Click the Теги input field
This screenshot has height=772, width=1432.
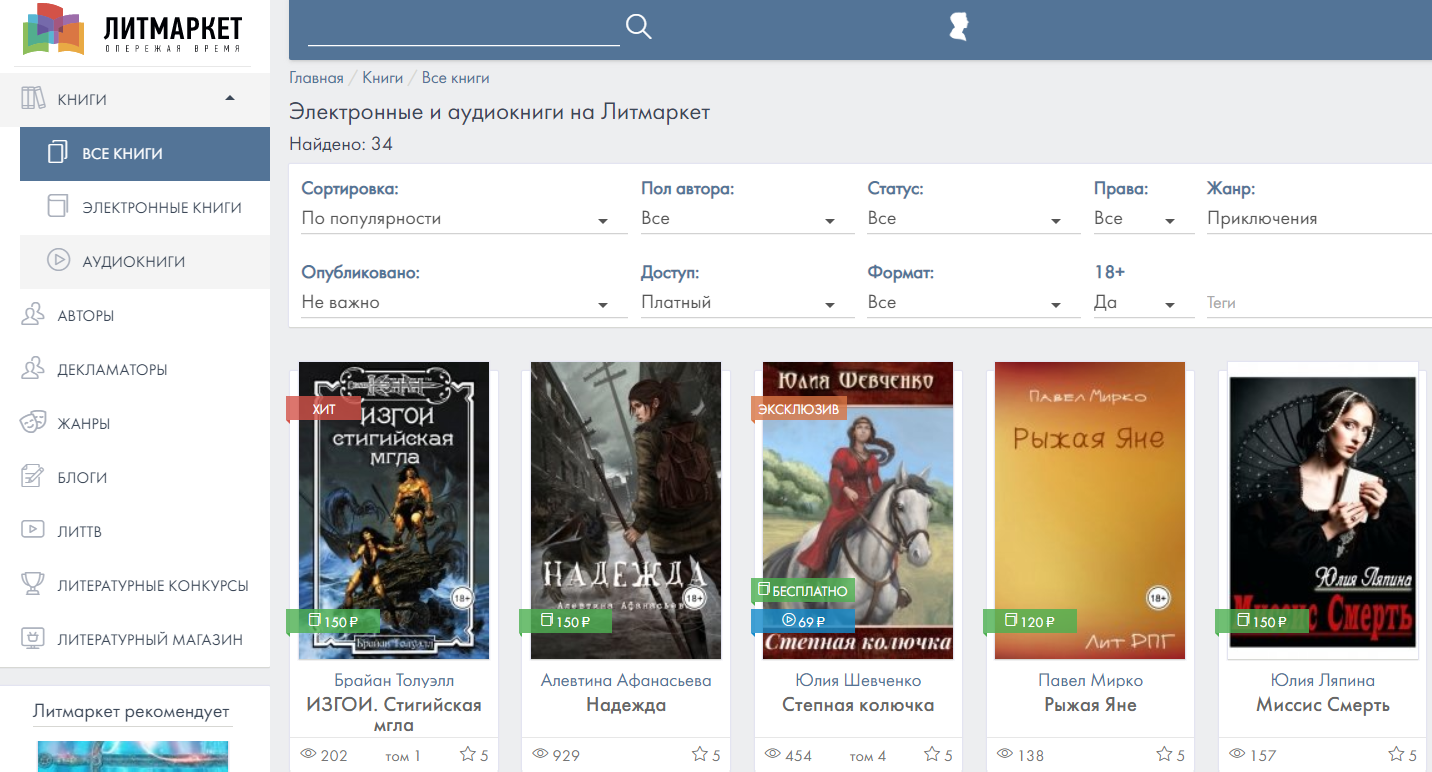[x=1319, y=303]
